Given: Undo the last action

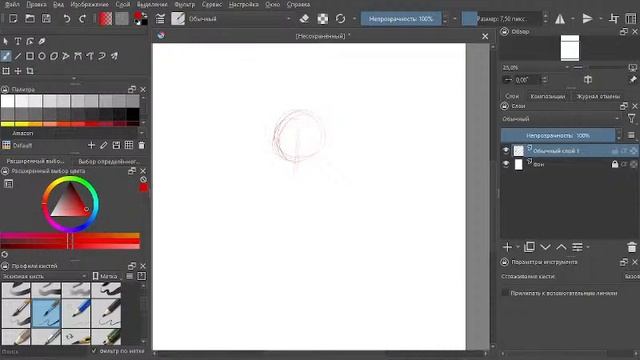Looking at the screenshot, I should 67,18.
